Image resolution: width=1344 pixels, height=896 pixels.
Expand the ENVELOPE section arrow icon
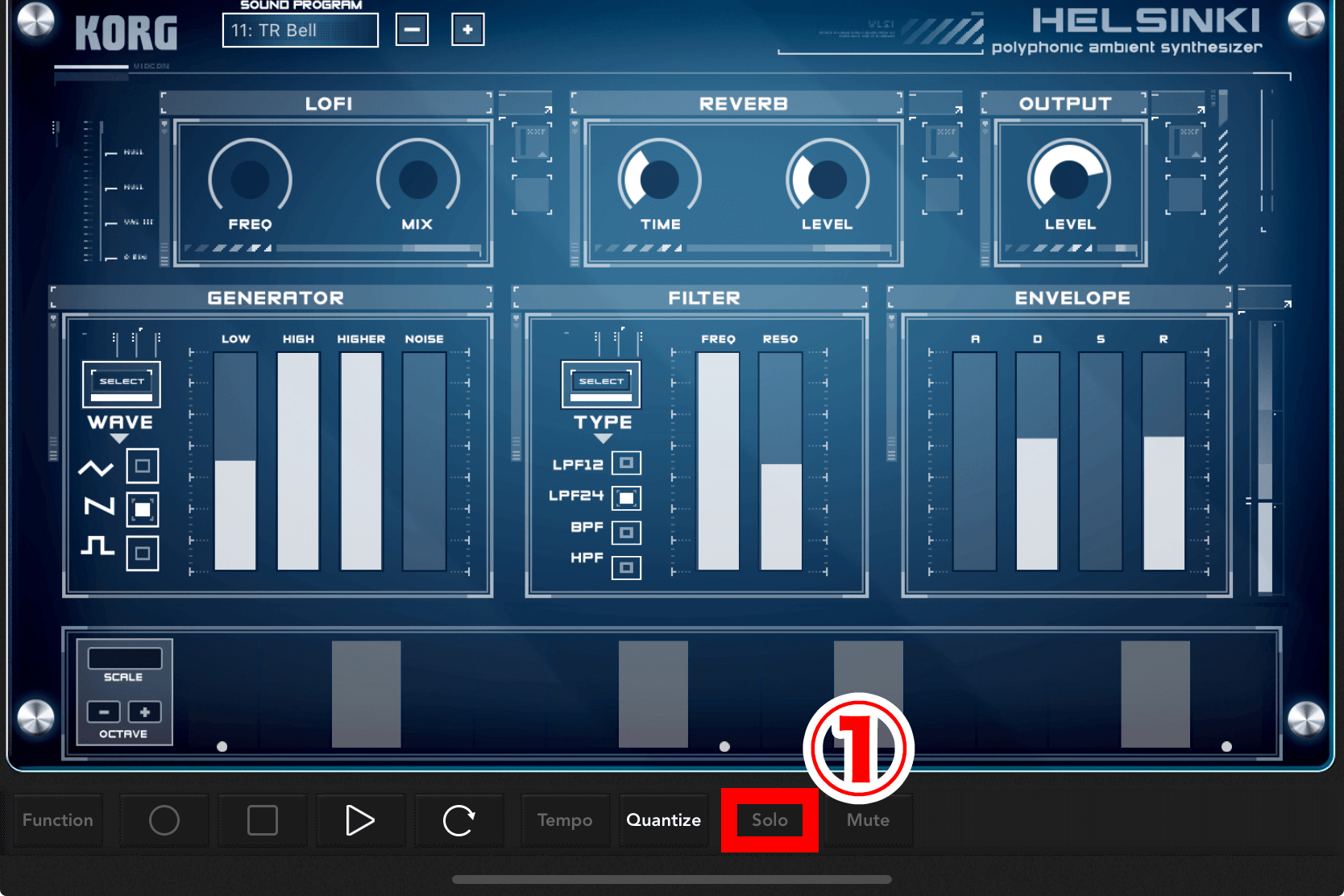[x=1288, y=304]
